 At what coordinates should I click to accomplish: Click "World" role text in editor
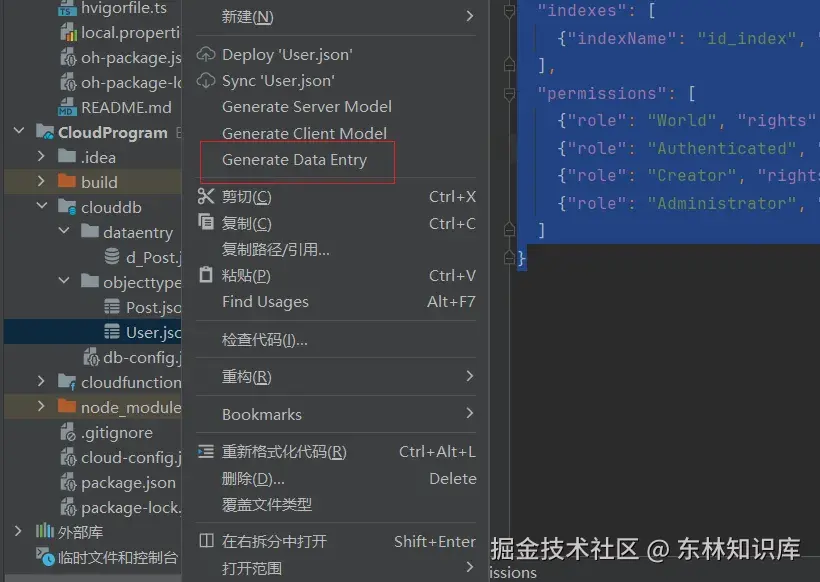(x=681, y=120)
